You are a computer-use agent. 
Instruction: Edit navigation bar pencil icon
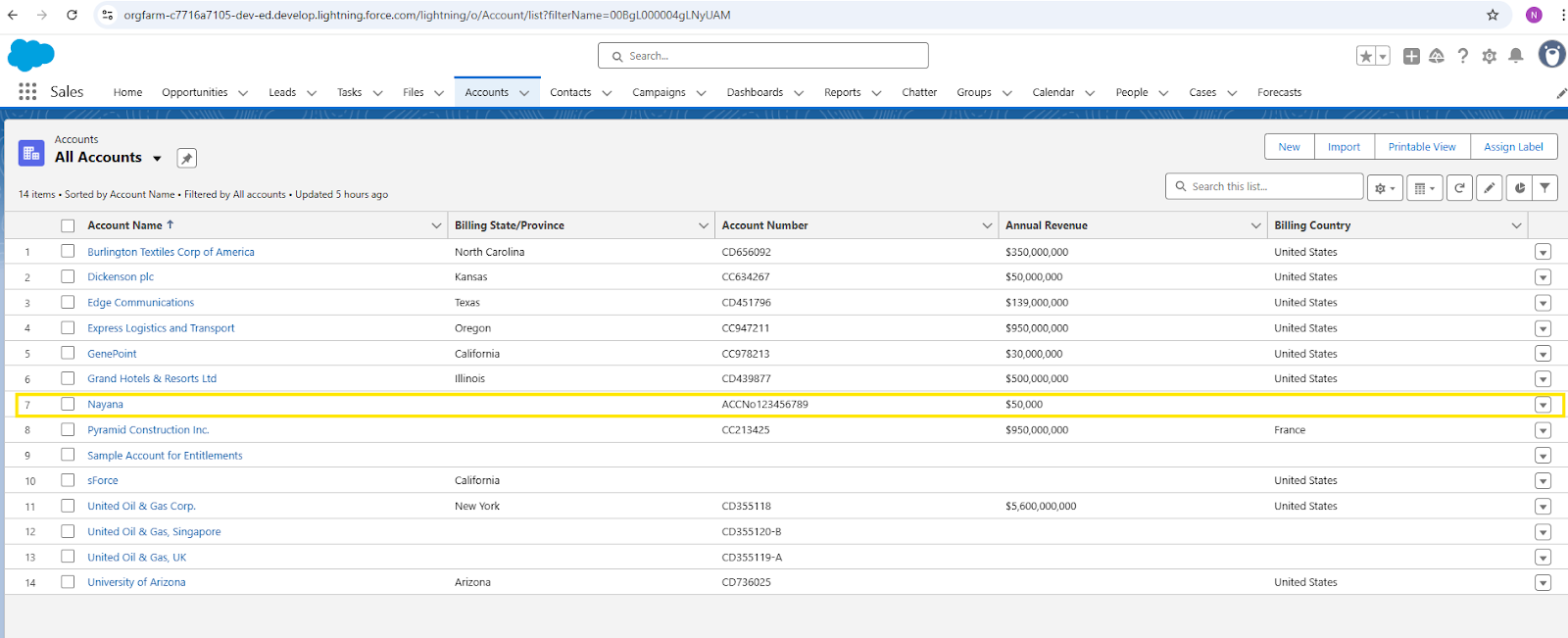click(x=1561, y=93)
